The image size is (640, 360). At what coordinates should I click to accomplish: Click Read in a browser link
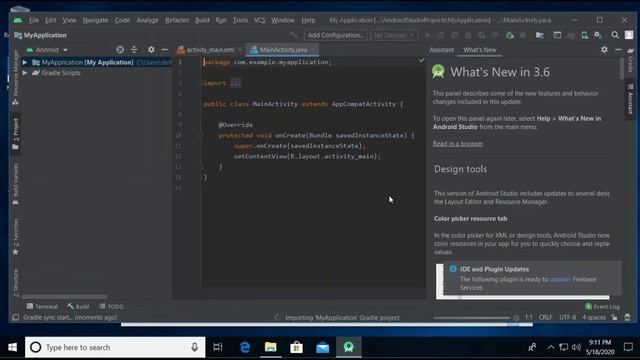pyautogui.click(x=458, y=144)
